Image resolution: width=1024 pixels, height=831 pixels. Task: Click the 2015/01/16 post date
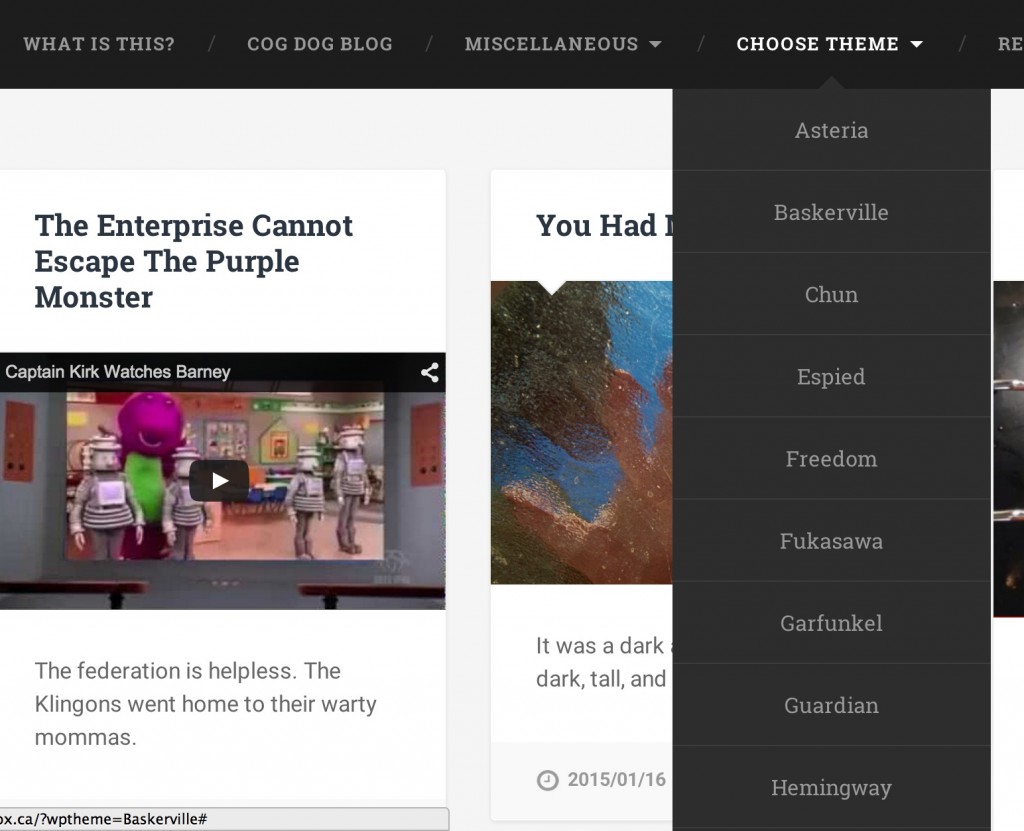pos(616,779)
